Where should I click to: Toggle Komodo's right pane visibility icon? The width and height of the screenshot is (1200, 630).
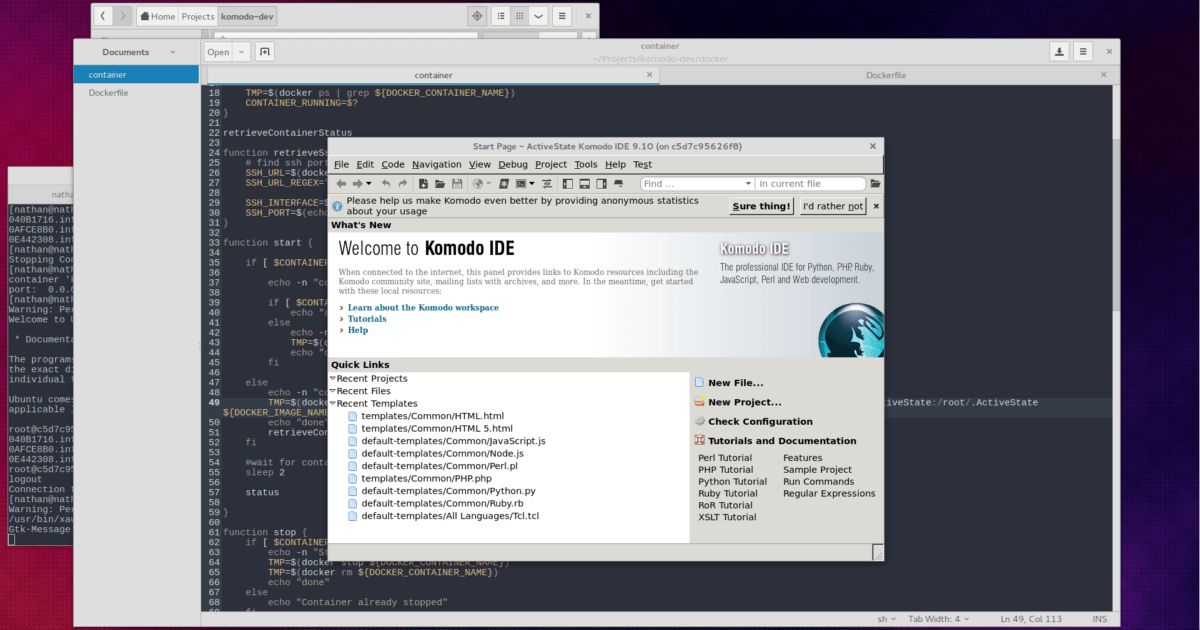[x=601, y=184]
